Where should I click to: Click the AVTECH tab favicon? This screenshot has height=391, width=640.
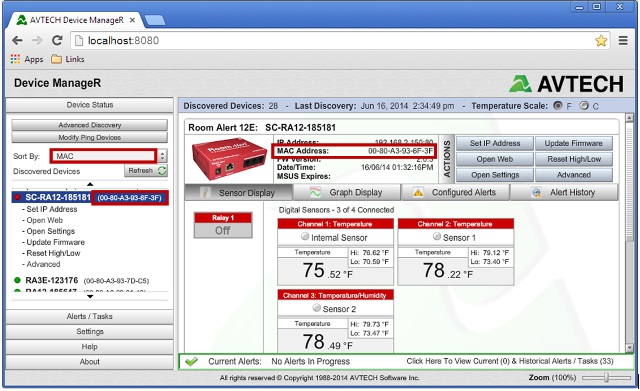click(21, 20)
